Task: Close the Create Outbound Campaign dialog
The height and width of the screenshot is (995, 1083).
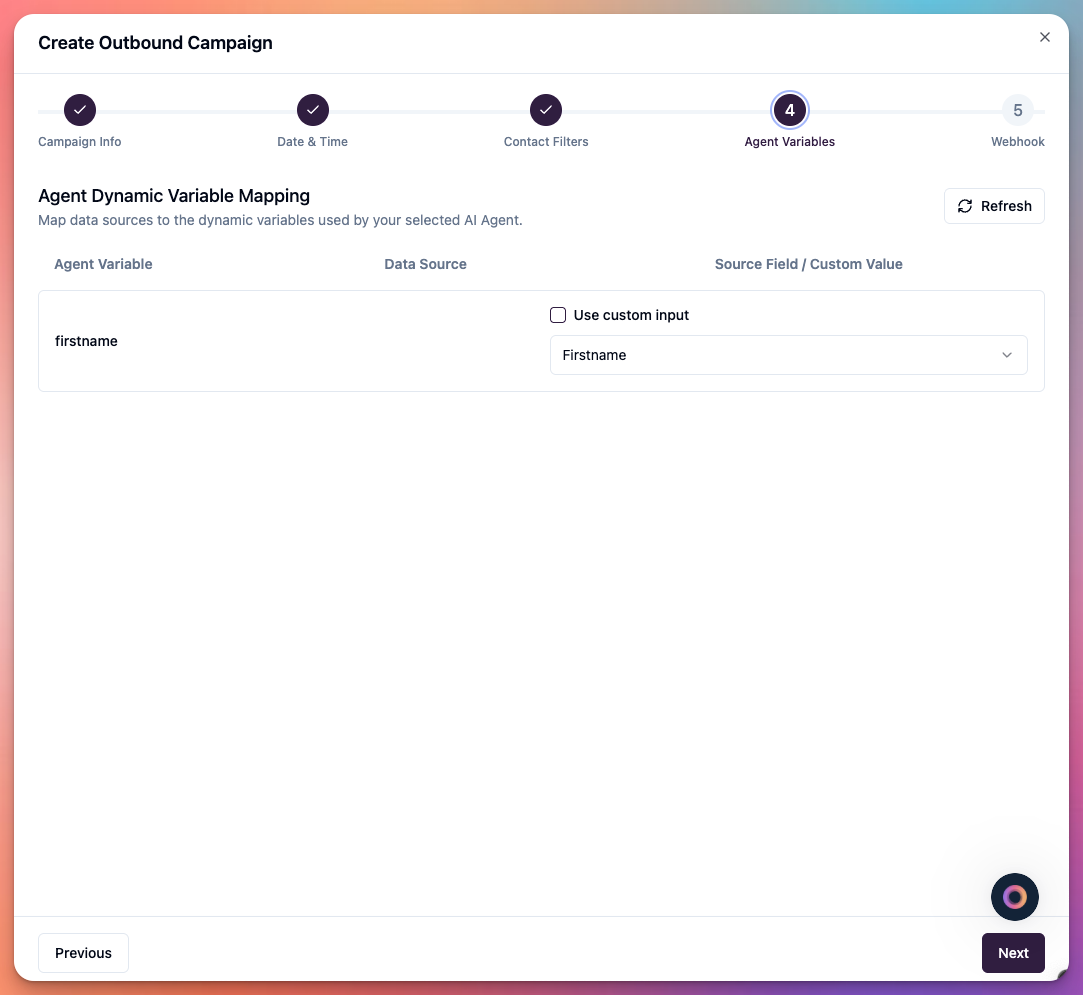Action: (1044, 37)
